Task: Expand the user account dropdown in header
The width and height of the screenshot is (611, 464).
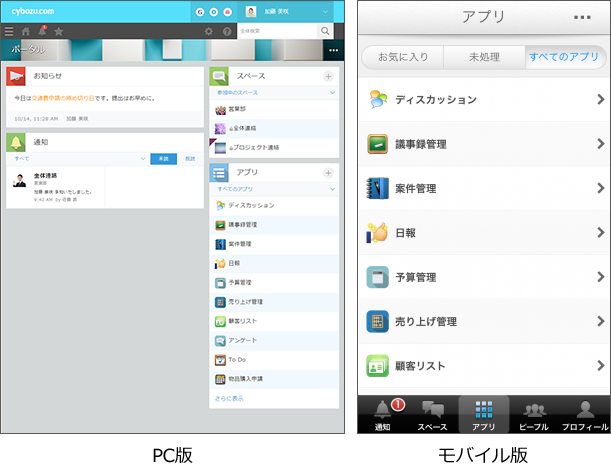Action: coord(324,13)
